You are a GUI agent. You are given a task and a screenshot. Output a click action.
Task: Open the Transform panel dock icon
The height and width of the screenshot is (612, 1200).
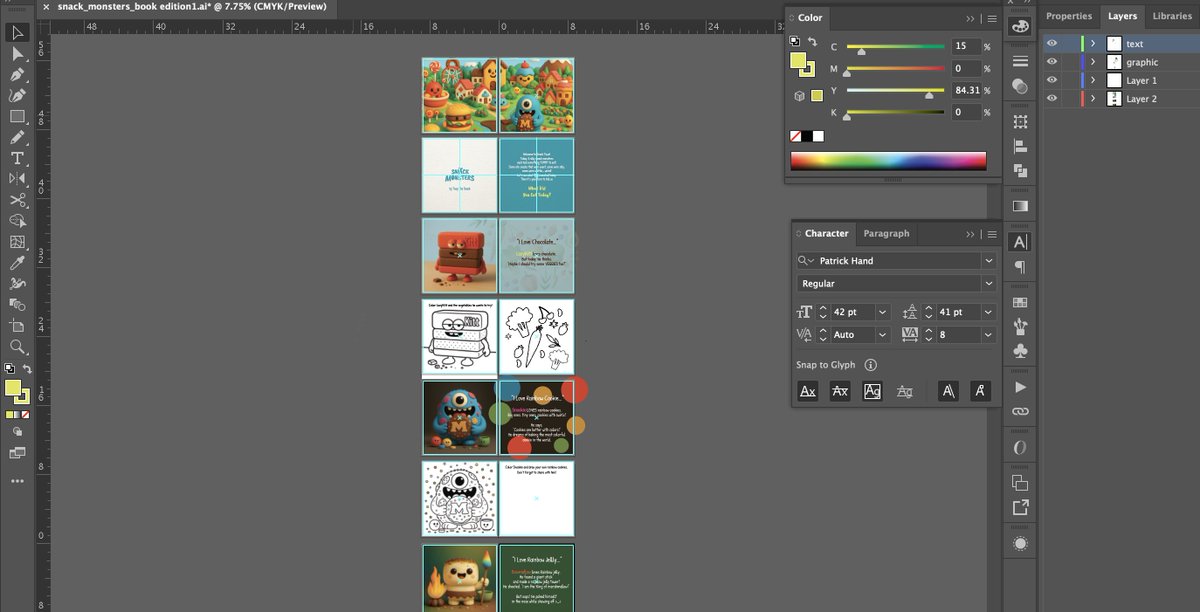pos(1020,122)
